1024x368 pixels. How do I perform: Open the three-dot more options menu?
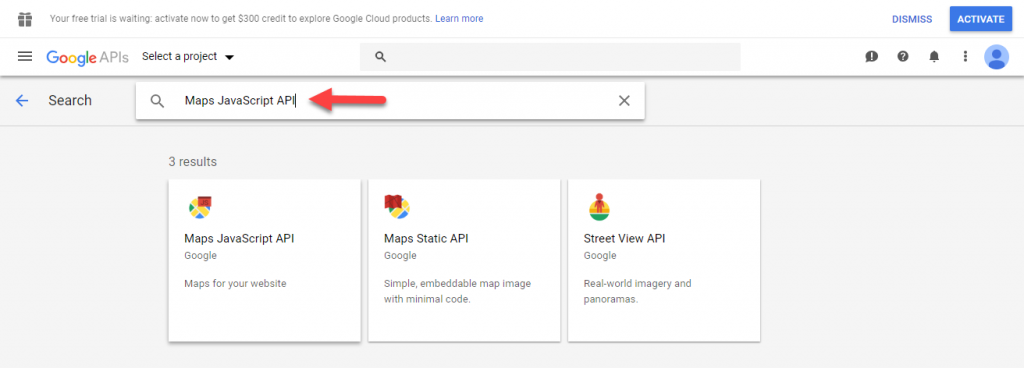(x=965, y=57)
